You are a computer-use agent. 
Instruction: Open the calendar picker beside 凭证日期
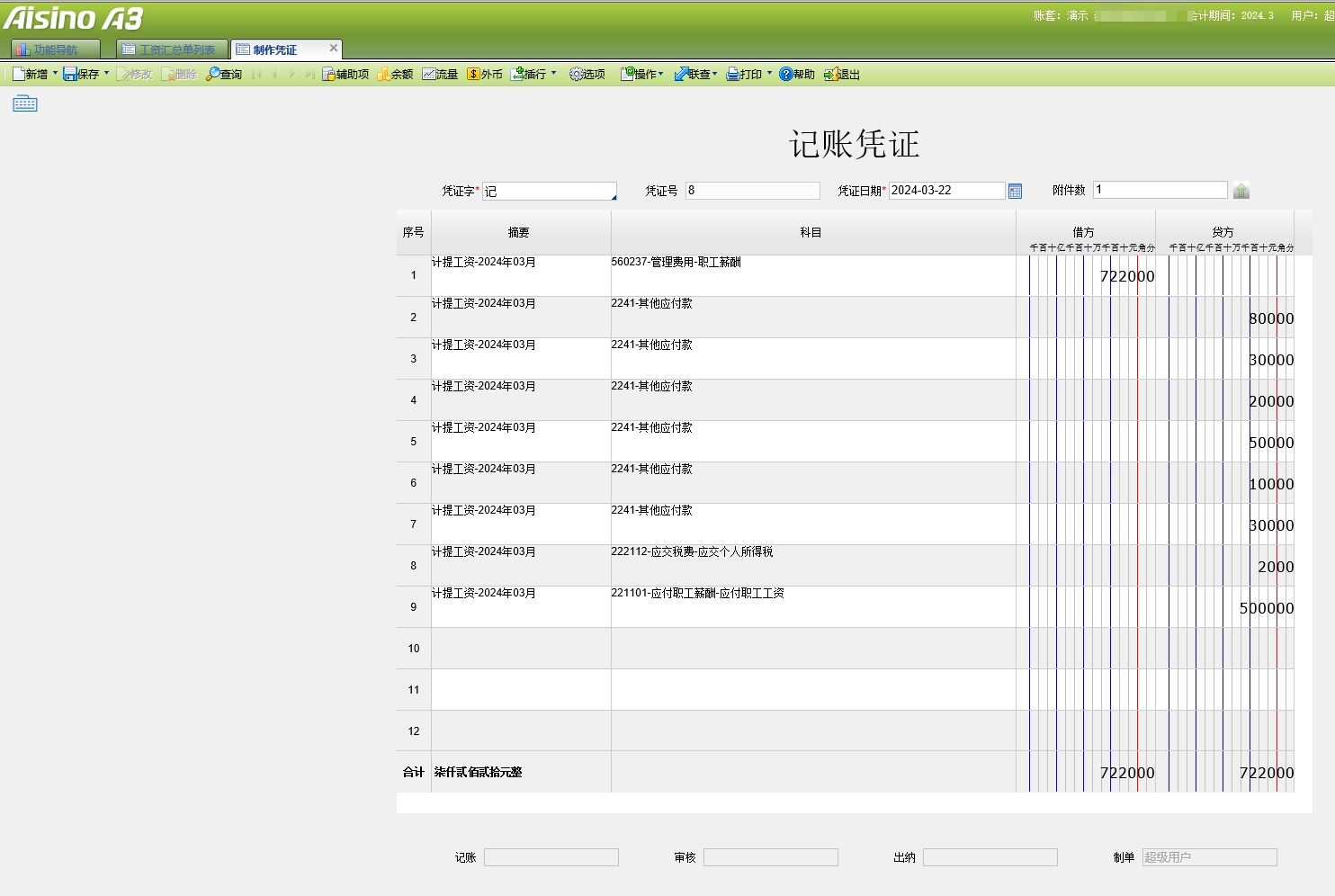pos(1015,190)
